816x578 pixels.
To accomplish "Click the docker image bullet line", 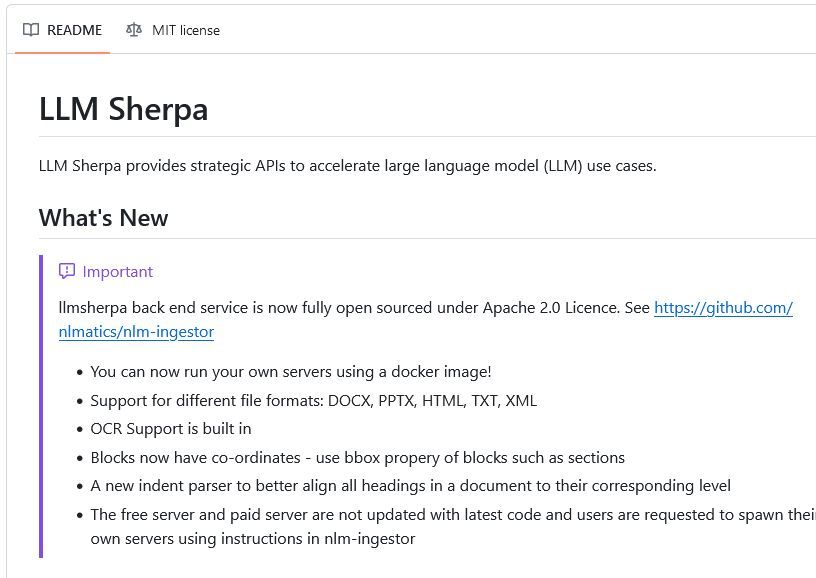I will 291,372.
